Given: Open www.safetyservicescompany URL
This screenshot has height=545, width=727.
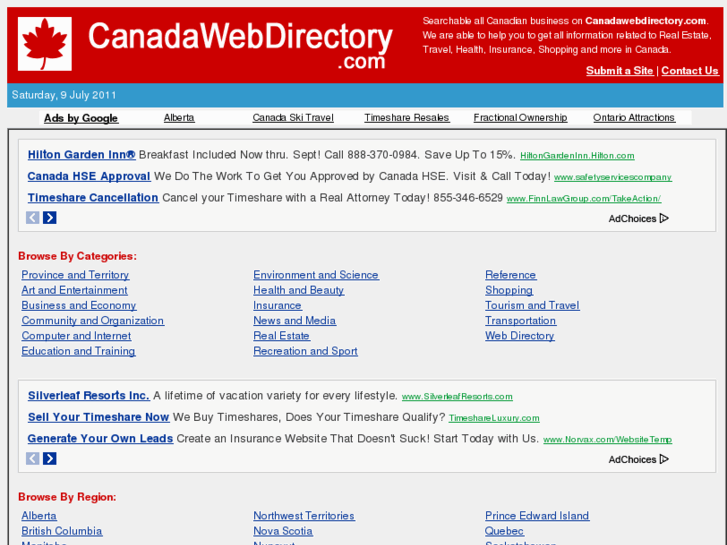Looking at the screenshot, I should pos(613,177).
